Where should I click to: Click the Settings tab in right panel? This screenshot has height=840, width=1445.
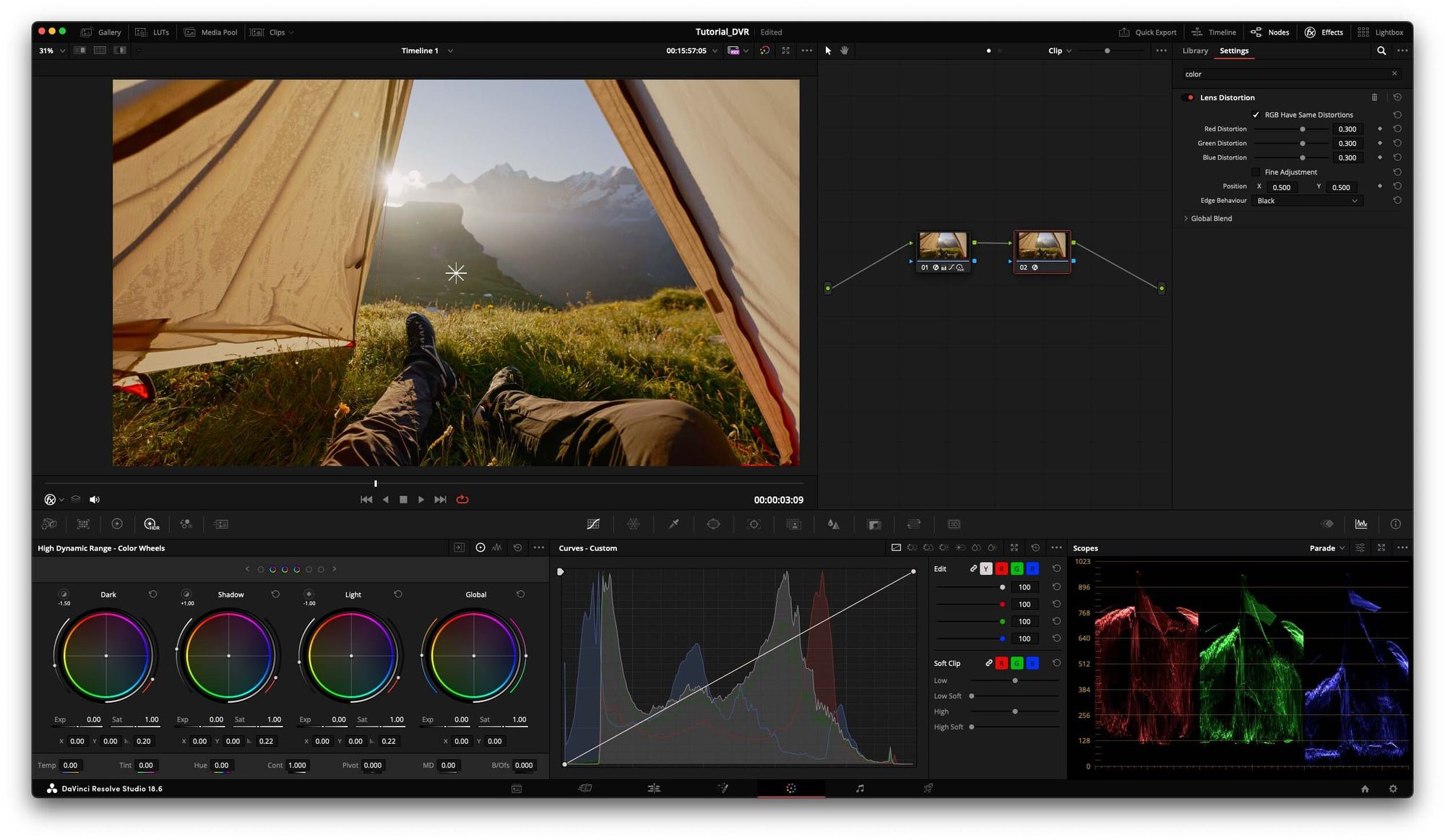pos(1234,50)
